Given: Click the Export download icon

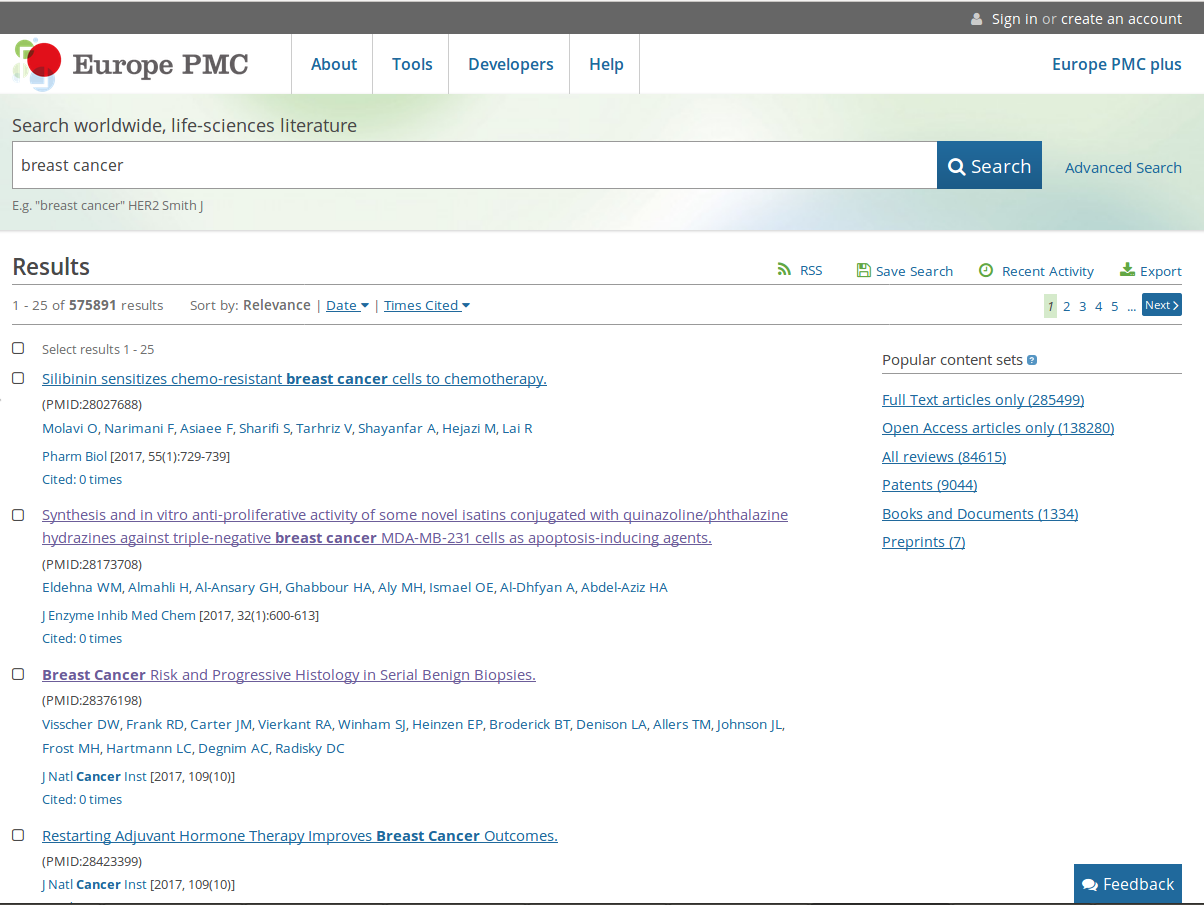Looking at the screenshot, I should (1127, 270).
